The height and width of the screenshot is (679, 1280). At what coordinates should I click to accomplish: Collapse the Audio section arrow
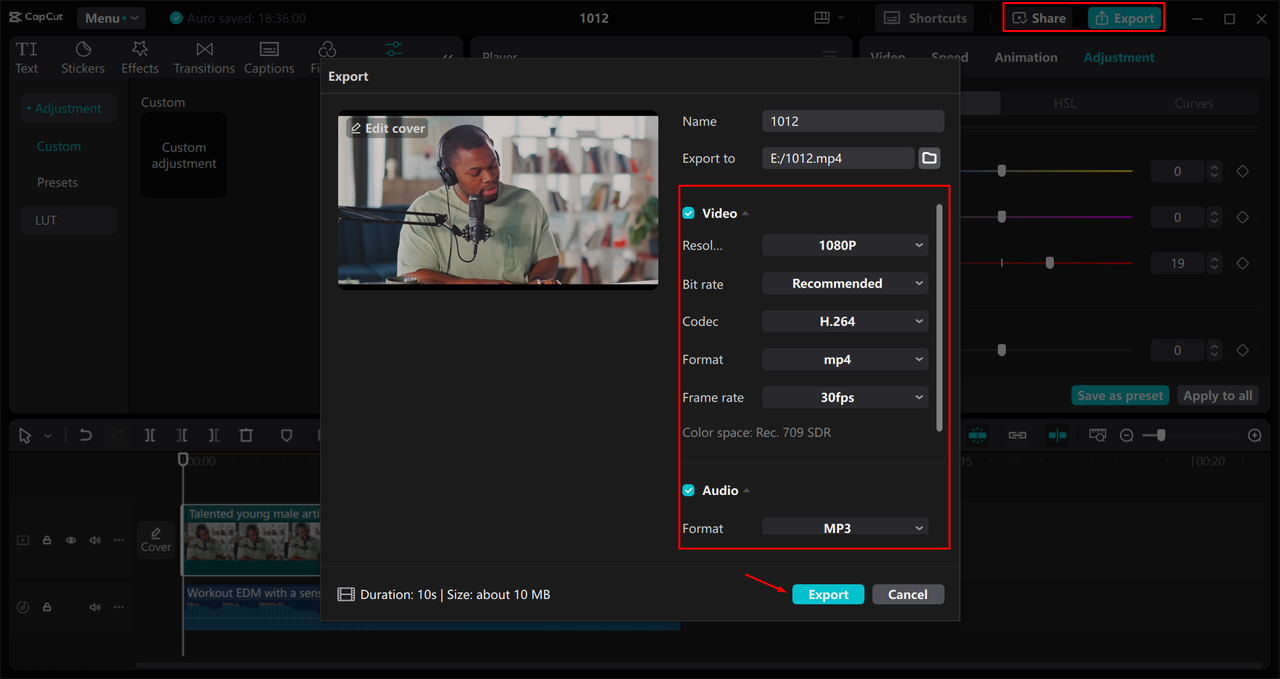(747, 491)
